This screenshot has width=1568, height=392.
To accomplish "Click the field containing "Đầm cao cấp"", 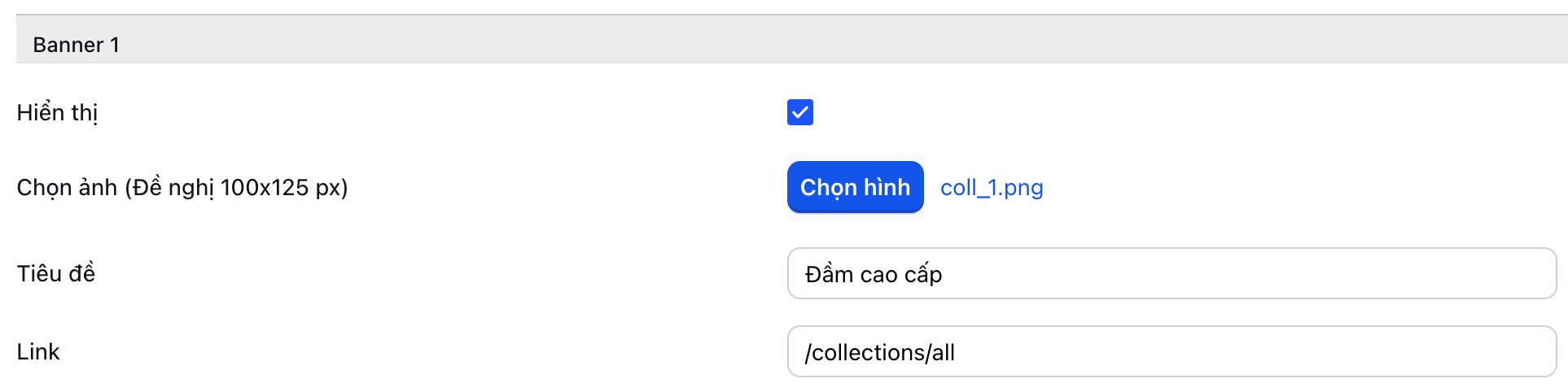I will [x=1171, y=274].
